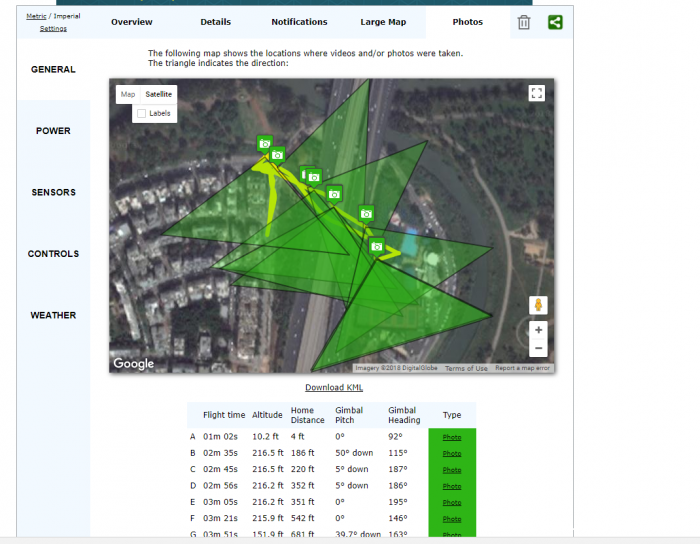
Task: Expand the SENSORS section in sidebar
Action: [x=53, y=192]
